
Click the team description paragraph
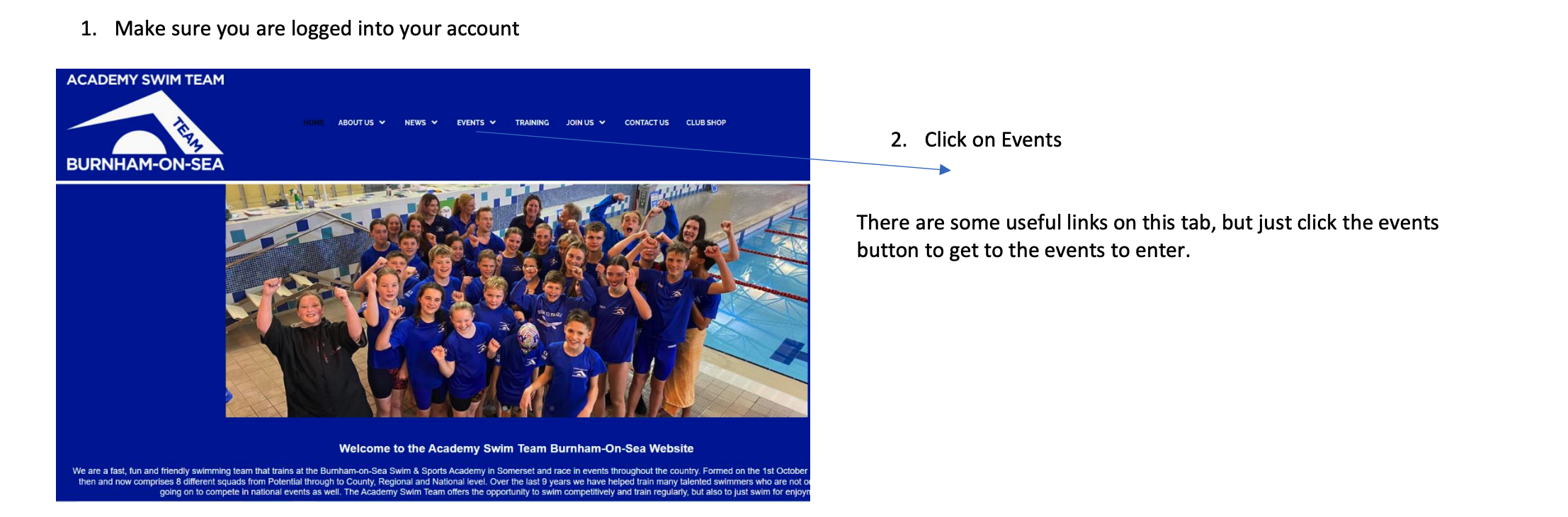tap(441, 481)
